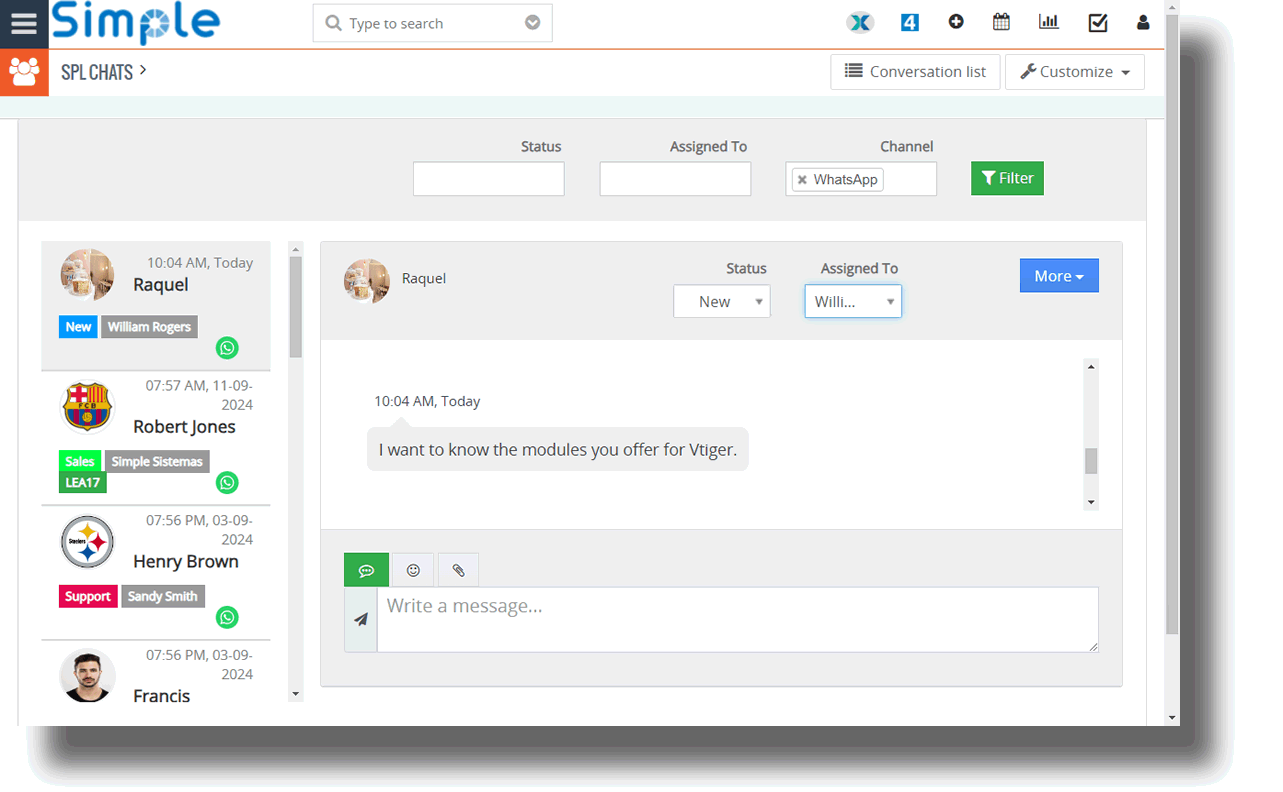This screenshot has height=792, width=1283.
Task: Focus the Type to search field
Action: (x=432, y=23)
